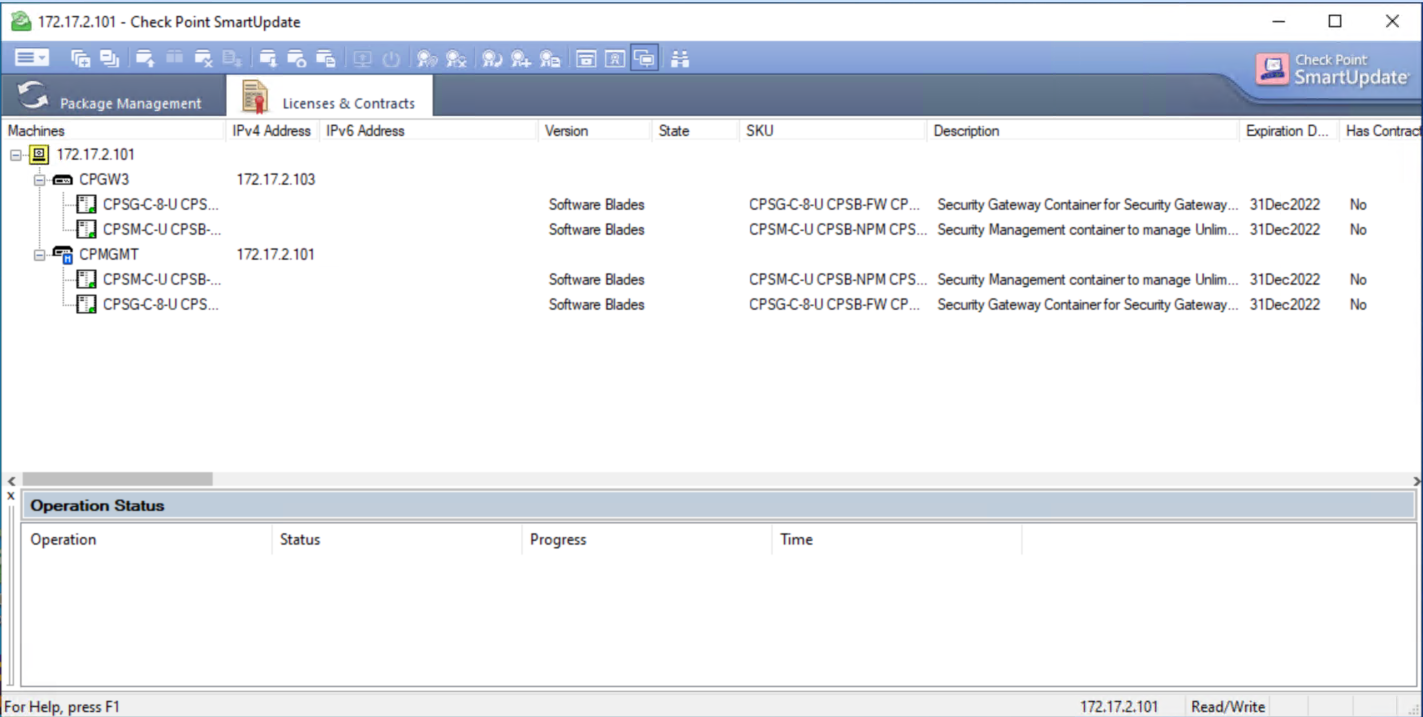Image resolution: width=1423 pixels, height=717 pixels.
Task: Select CPSM-C-U license under CPGW3
Action: click(x=161, y=229)
